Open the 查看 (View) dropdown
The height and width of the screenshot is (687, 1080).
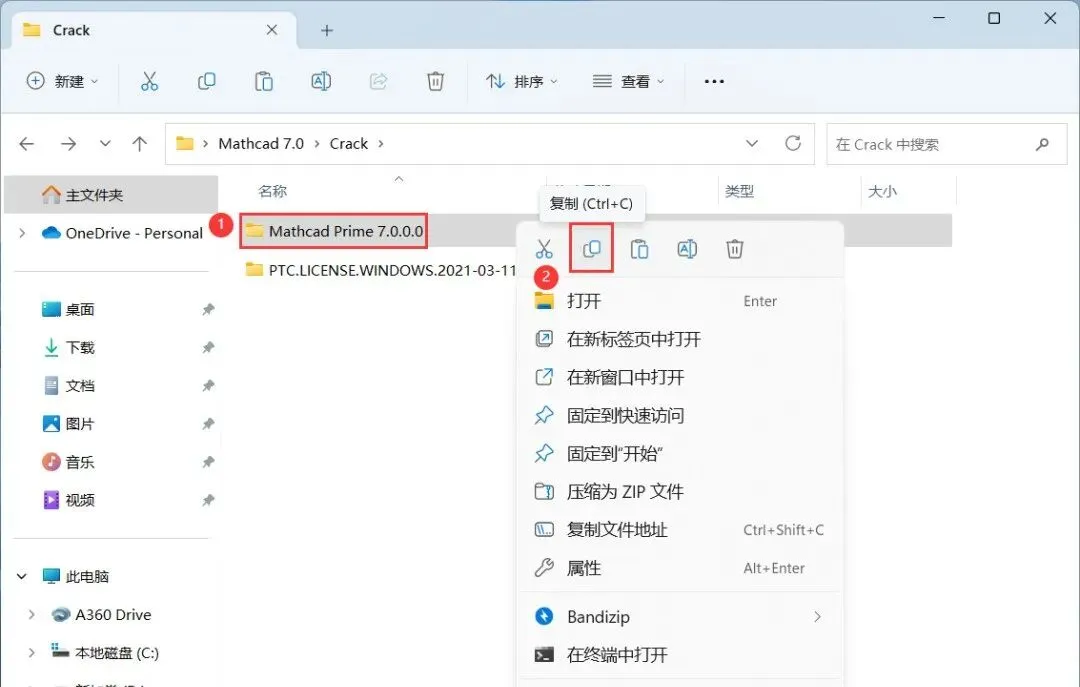click(x=628, y=81)
